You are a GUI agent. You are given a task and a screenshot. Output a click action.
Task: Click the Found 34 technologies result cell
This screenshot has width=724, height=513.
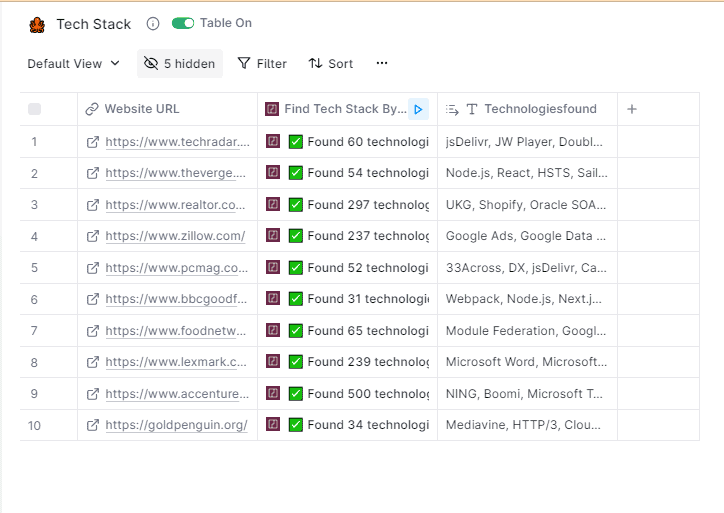[x=347, y=425]
